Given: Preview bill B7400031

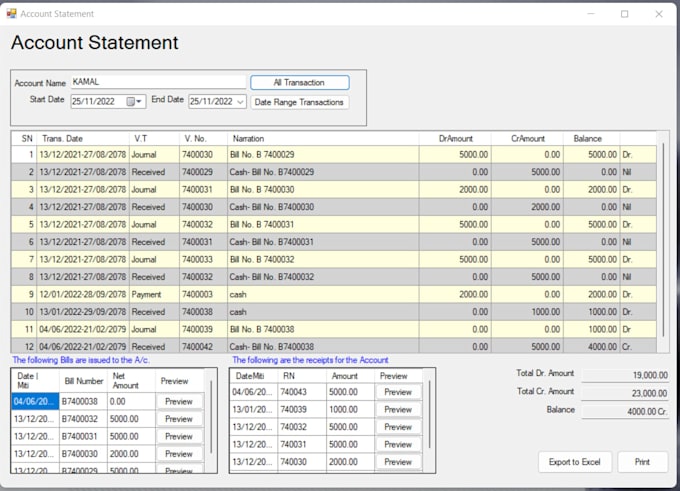Looking at the screenshot, I should tap(179, 436).
